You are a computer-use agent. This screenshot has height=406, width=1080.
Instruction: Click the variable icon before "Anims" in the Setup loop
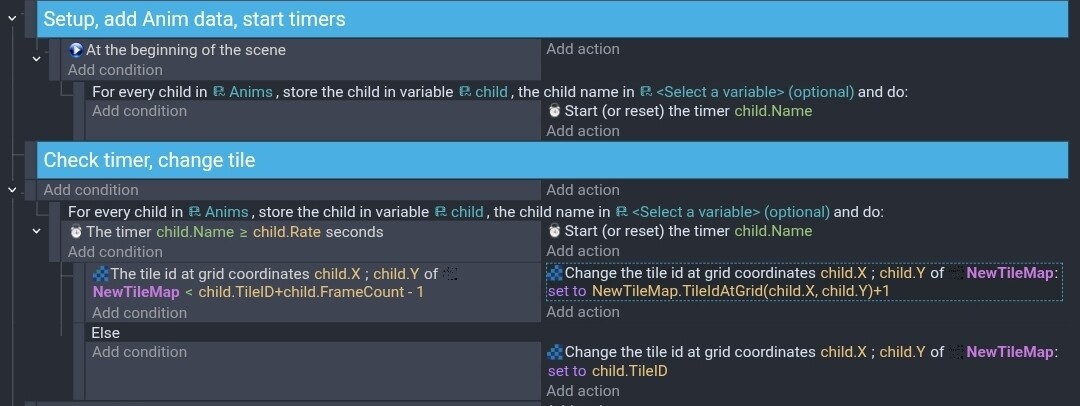click(x=218, y=91)
